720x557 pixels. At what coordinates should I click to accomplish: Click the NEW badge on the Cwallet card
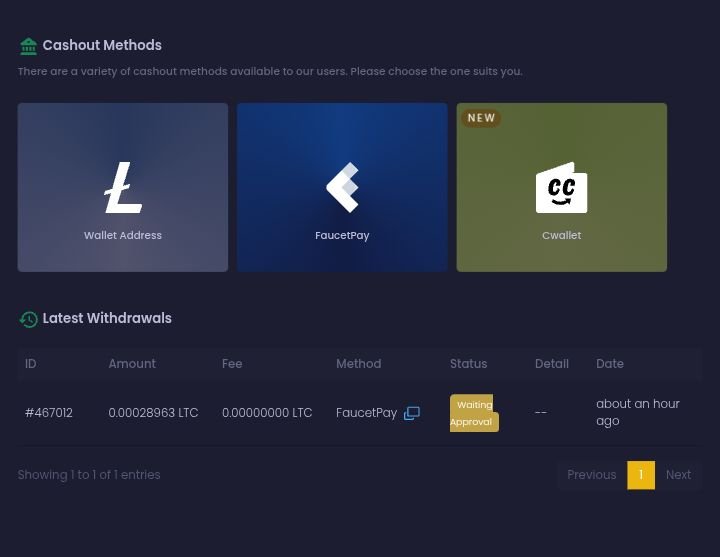coord(481,118)
